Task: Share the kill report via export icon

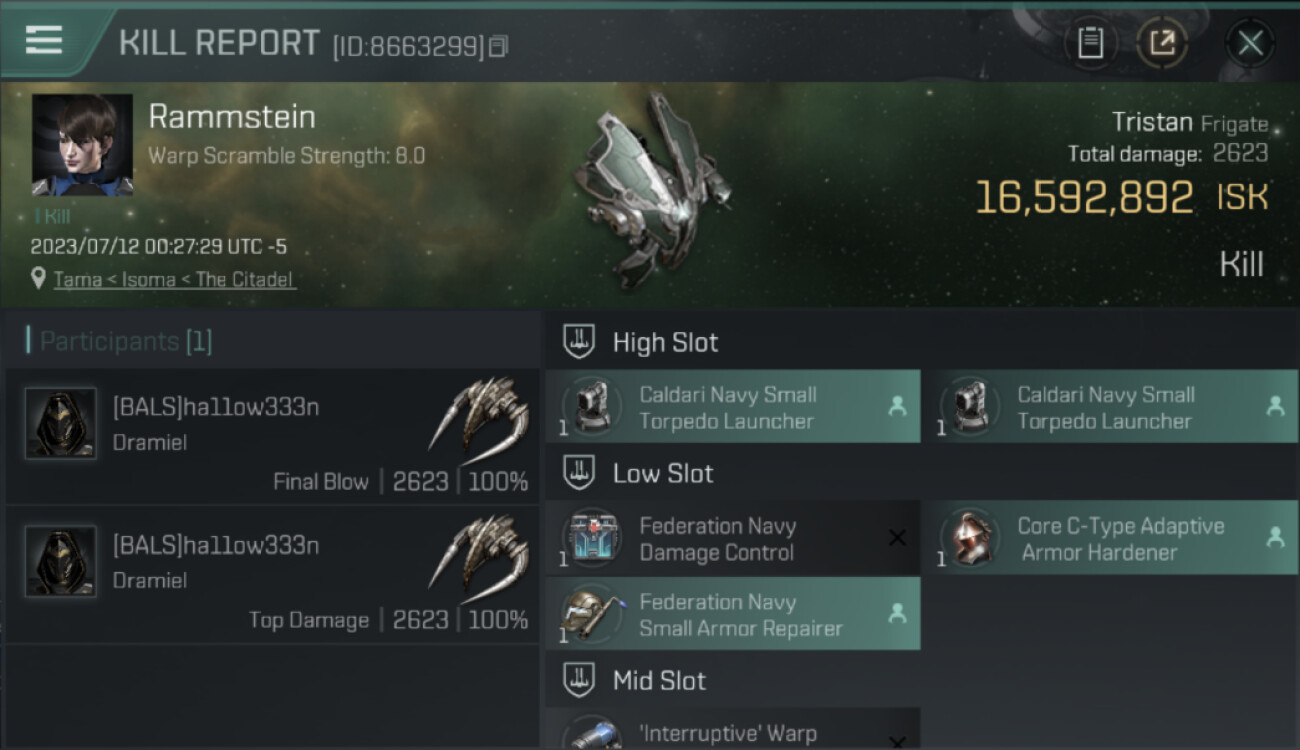Action: pos(1161,43)
